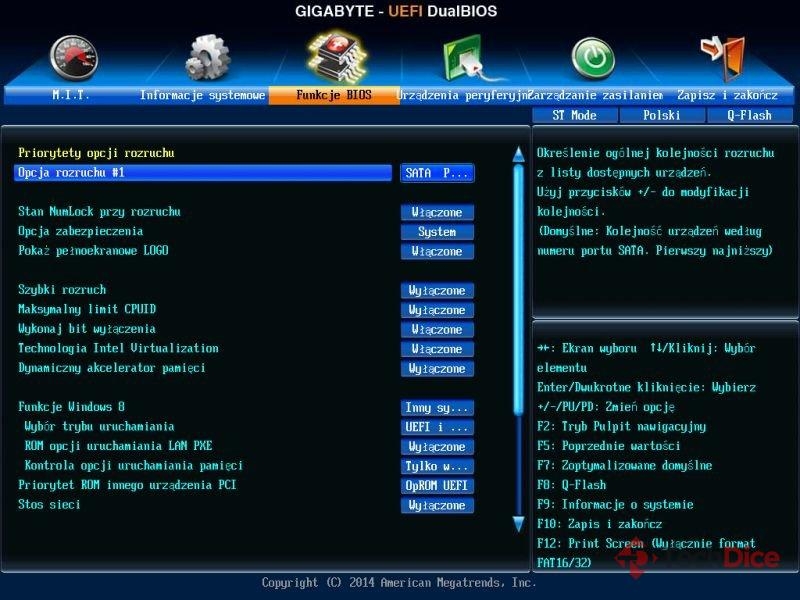The width and height of the screenshot is (800, 600).
Task: Open storage boot control Tylko w... value
Action: click(x=437, y=466)
